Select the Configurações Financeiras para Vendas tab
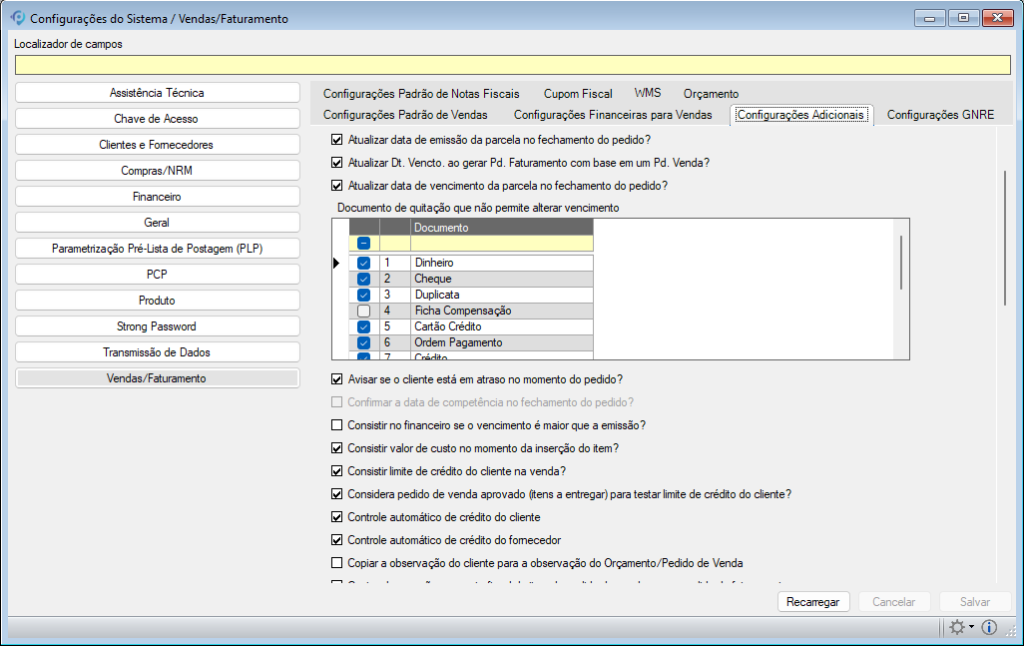The height and width of the screenshot is (646, 1024). [612, 115]
